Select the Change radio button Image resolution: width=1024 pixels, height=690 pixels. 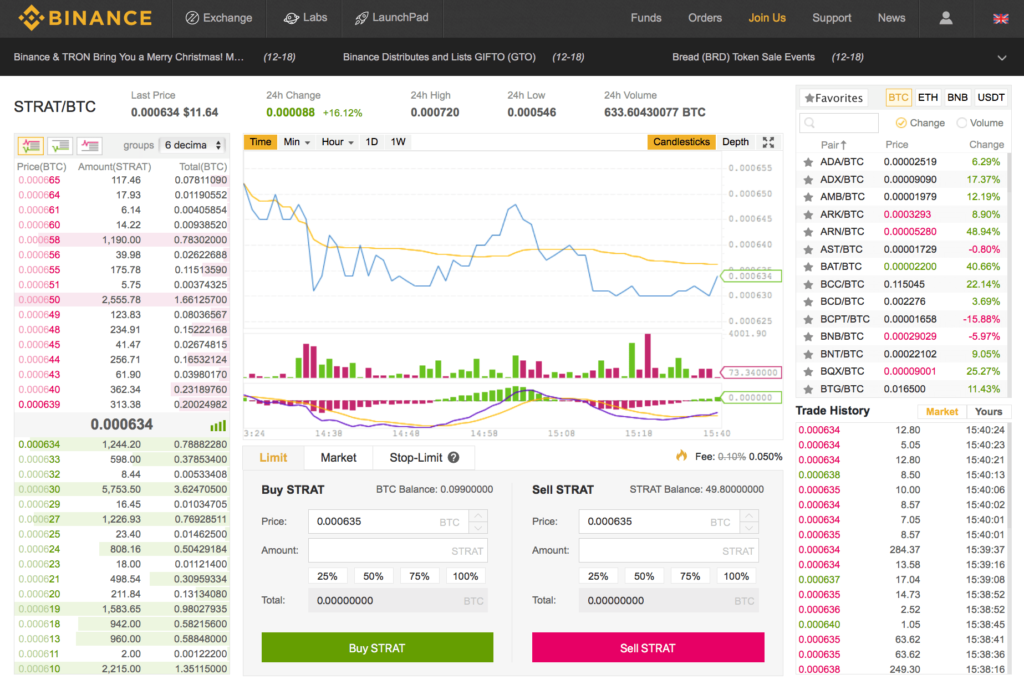pos(901,123)
